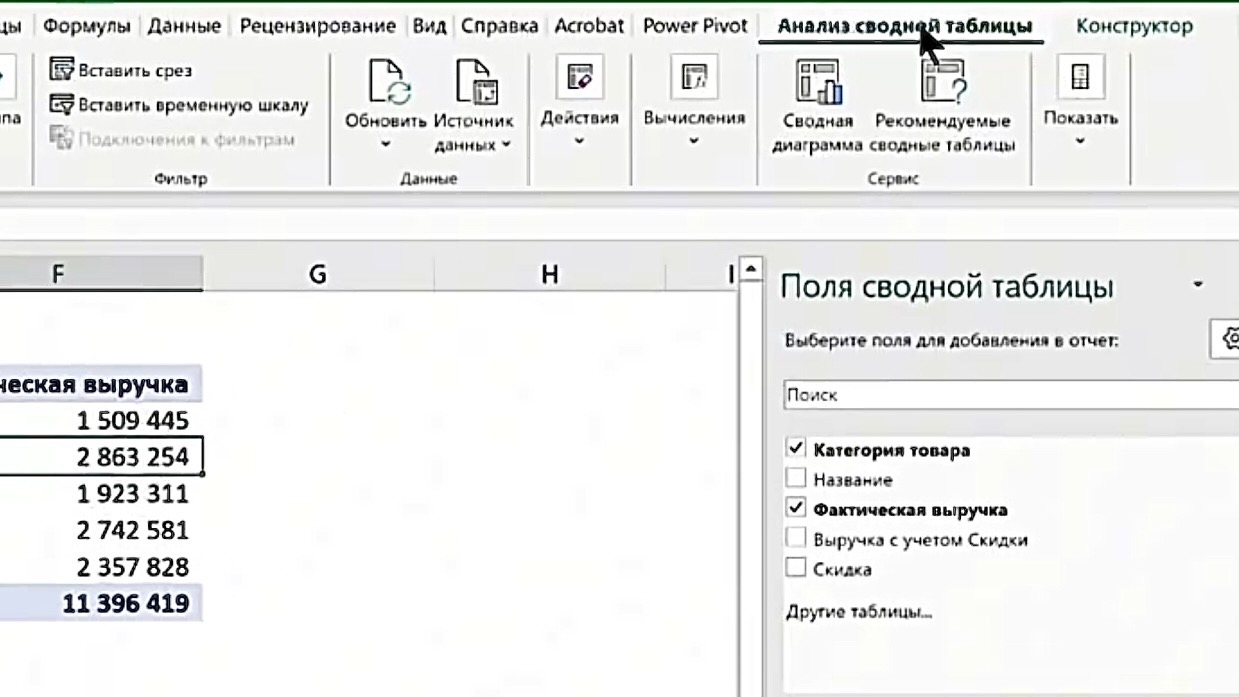Viewport: 1239px width, 697px height.
Task: Select the cell with 2 357 828
Action: coord(101,567)
